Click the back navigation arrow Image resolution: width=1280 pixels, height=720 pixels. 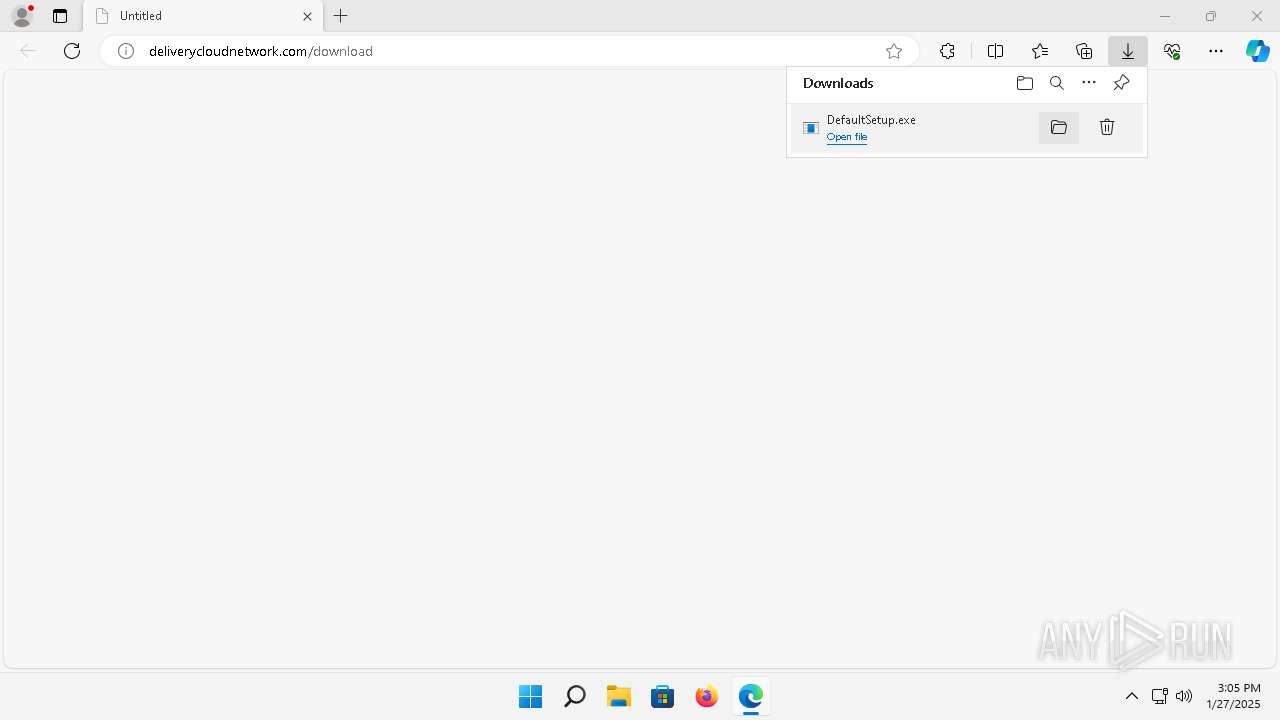click(x=28, y=51)
